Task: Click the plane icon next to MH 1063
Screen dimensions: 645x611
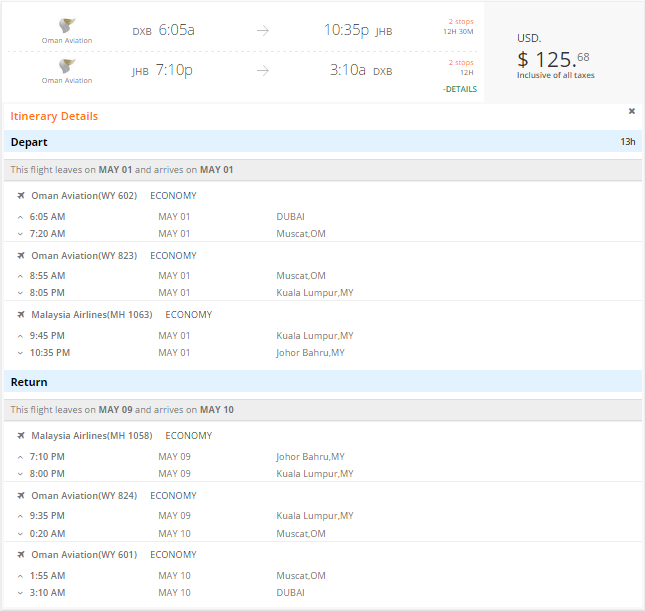Action: click(21, 315)
